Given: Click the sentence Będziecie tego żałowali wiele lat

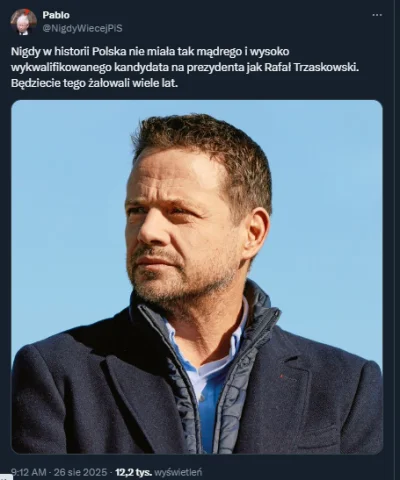Looking at the screenshot, I should tap(95, 83).
